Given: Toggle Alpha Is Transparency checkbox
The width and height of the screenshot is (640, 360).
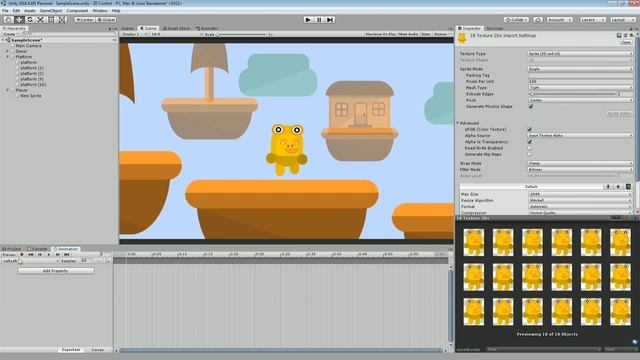Looking at the screenshot, I should pyautogui.click(x=530, y=142).
